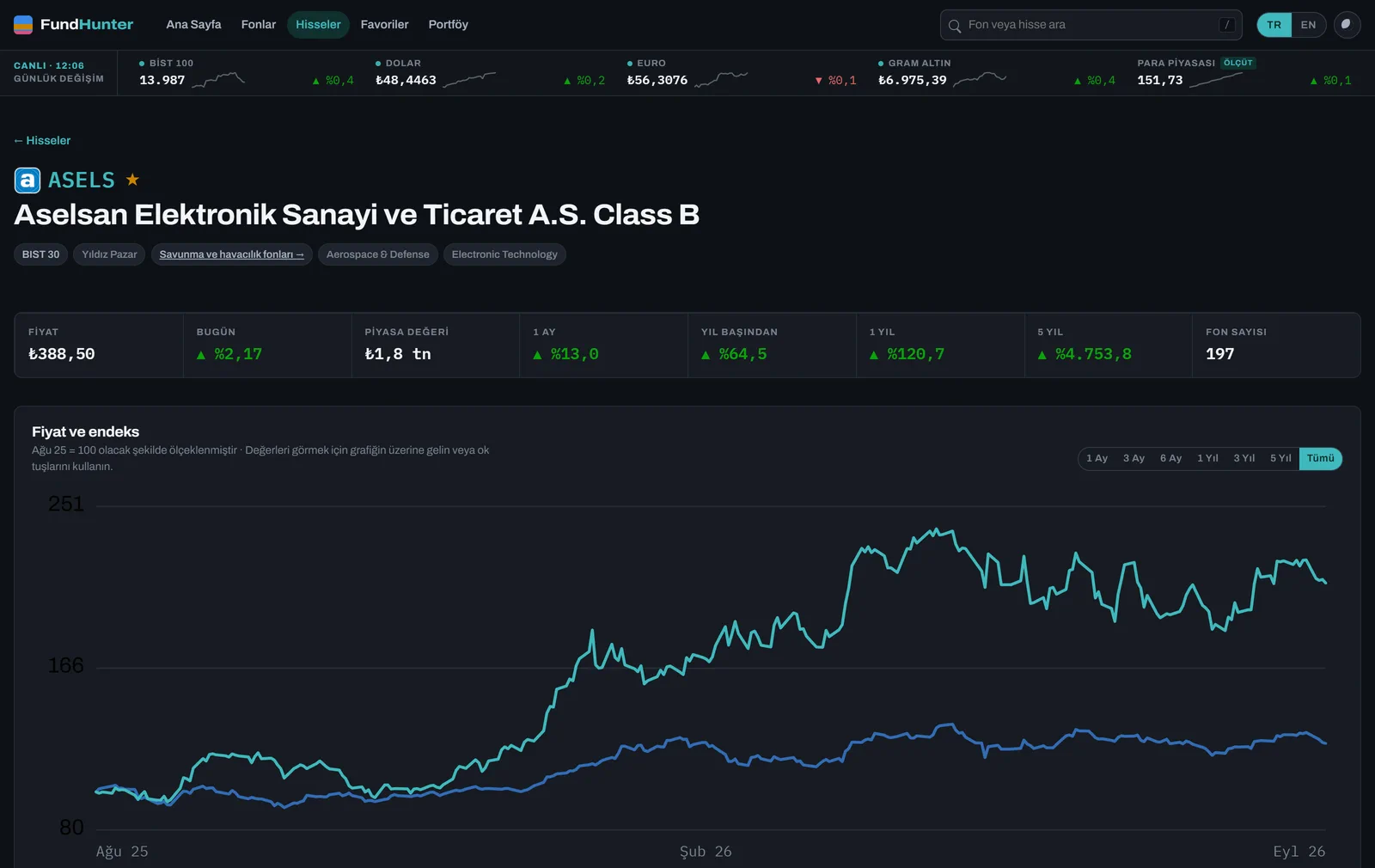Viewport: 1375px width, 868px height.
Task: Focus the 'Fon veya hisse ara' search field
Action: [x=1091, y=25]
